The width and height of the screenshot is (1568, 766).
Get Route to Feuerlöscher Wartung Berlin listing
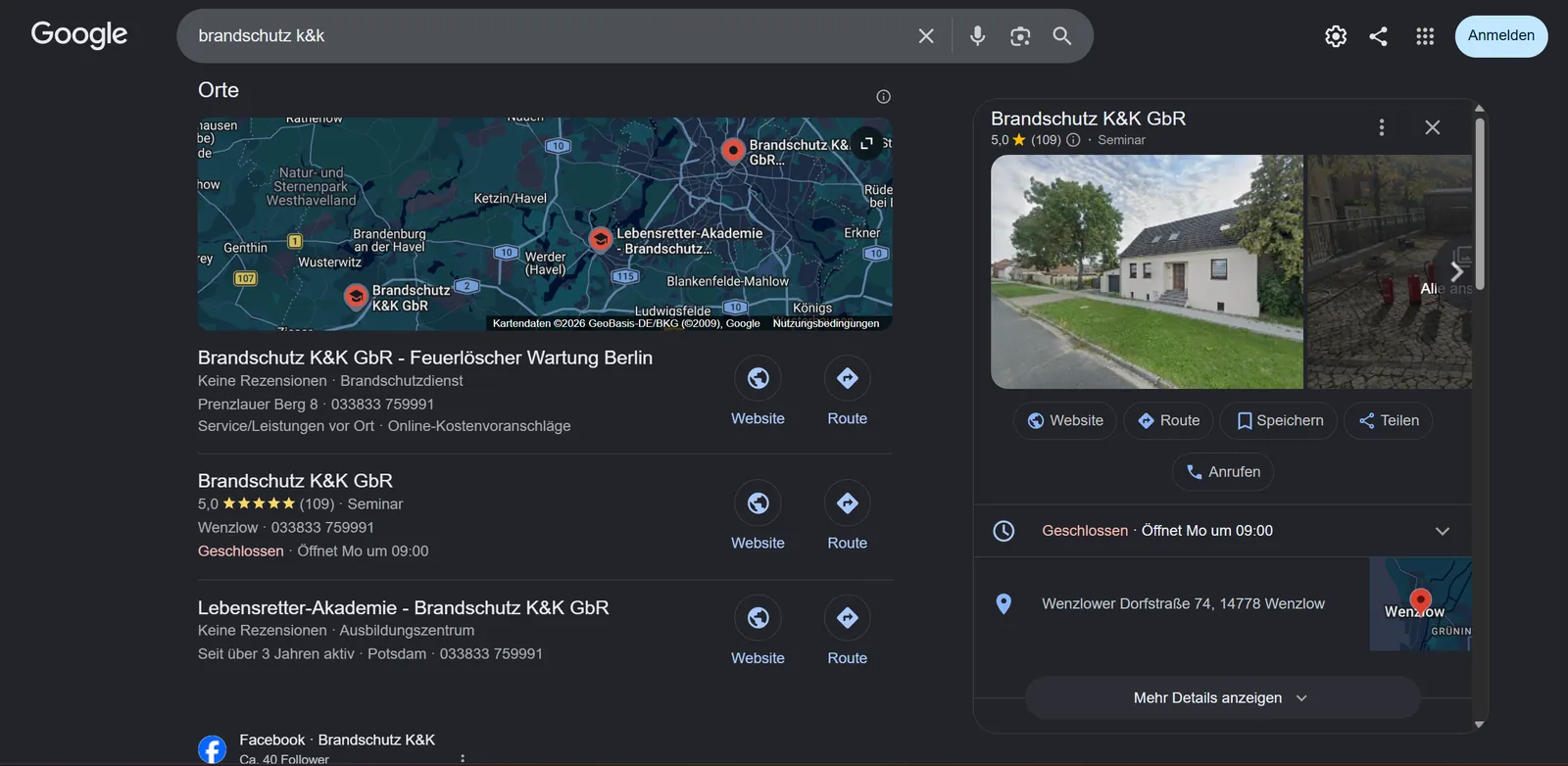tap(848, 393)
